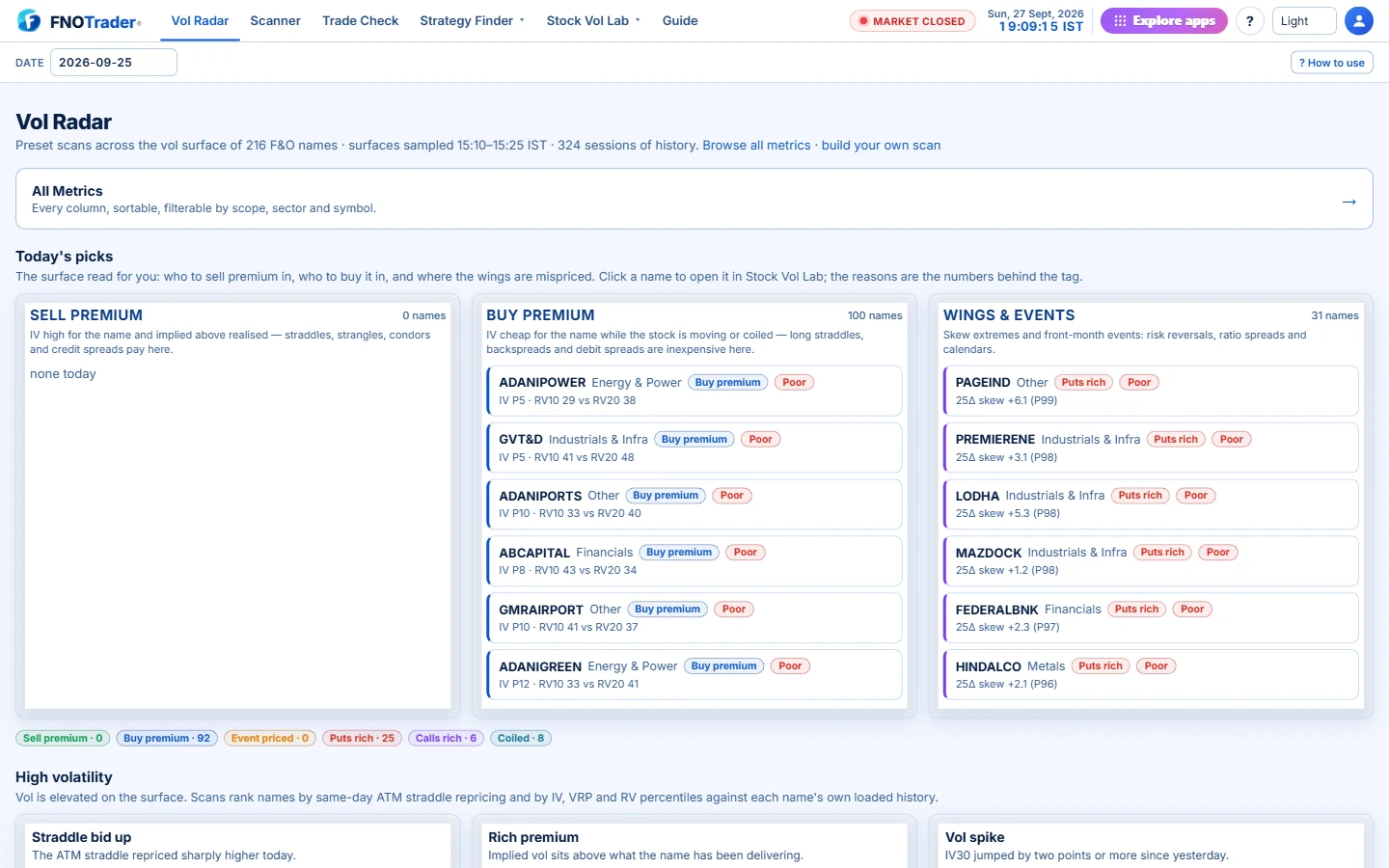Go to the Scanner tab
The height and width of the screenshot is (868, 1389).
tap(275, 20)
